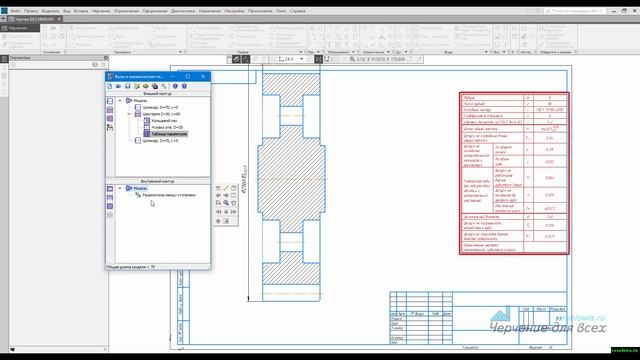Viewport: 640px width, 360px height.
Task: Expand the Ограничения ribbon group dropdown arrow
Action: point(388,52)
